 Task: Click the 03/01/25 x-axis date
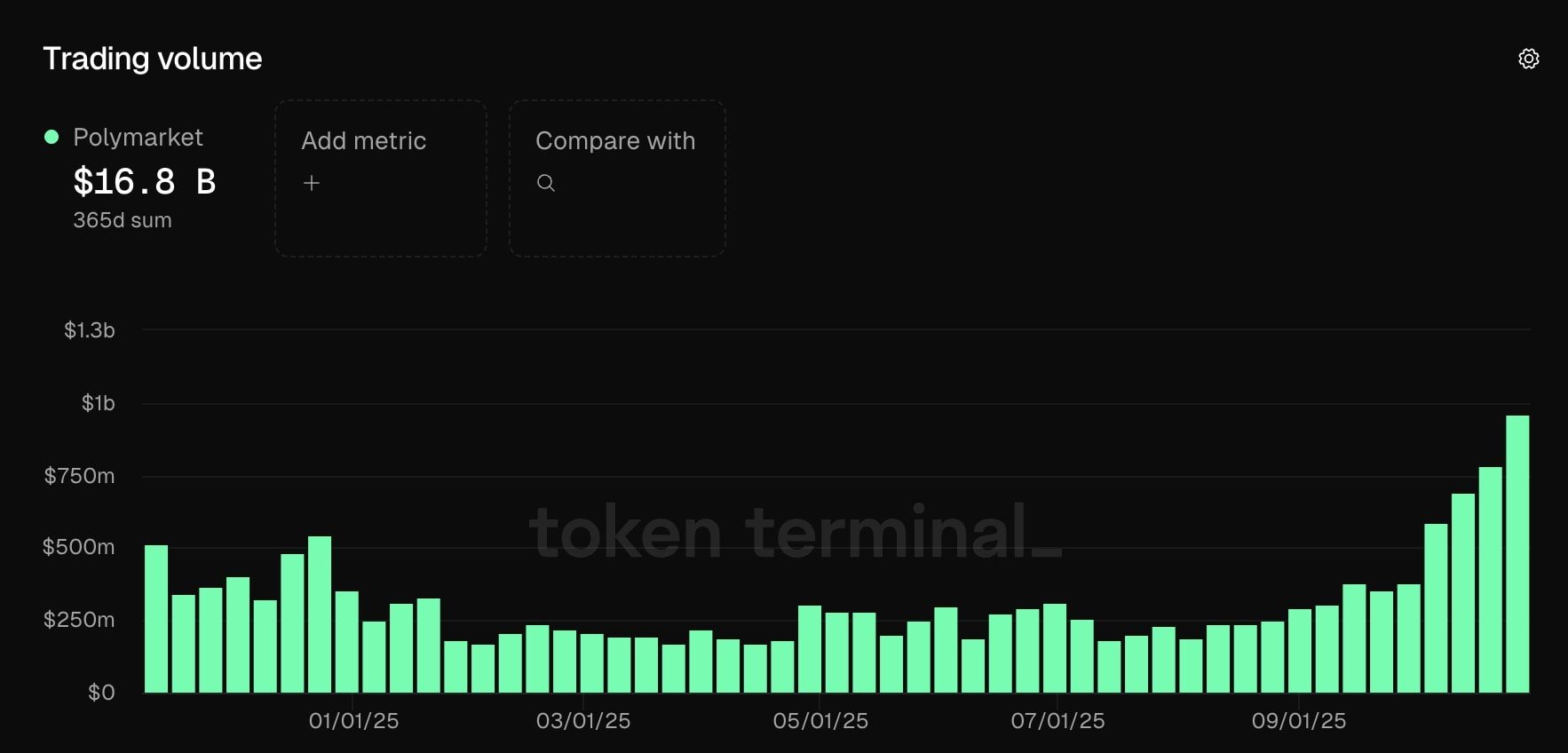(x=583, y=721)
